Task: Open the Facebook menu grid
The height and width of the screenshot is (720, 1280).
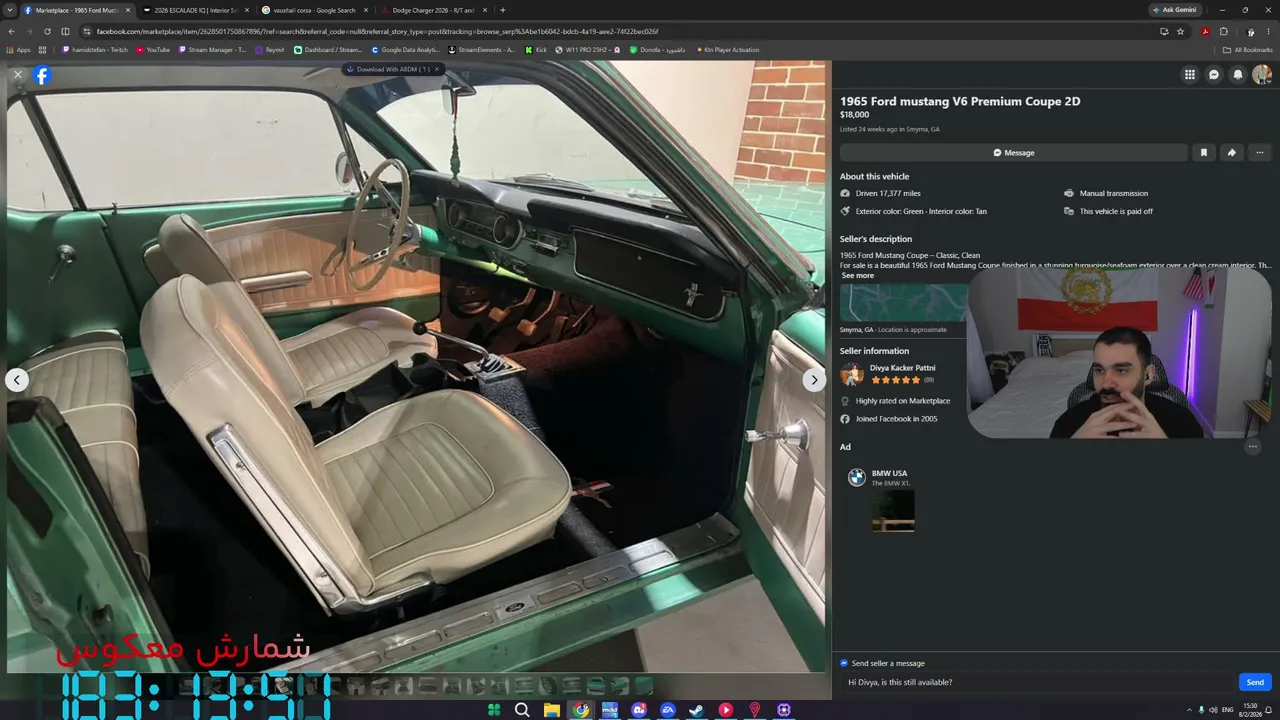Action: tap(1190, 74)
